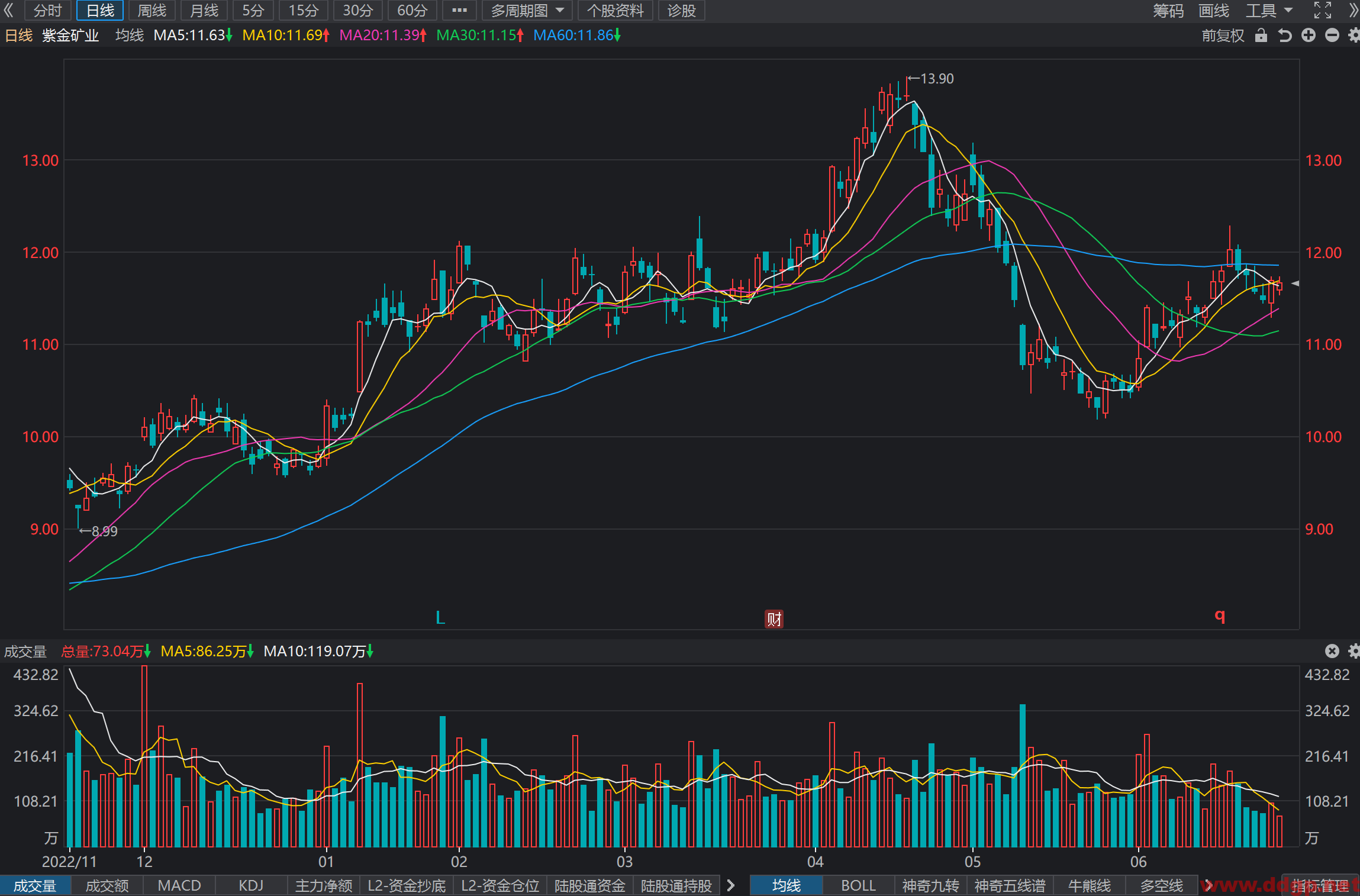Image resolution: width=1360 pixels, height=896 pixels.
Task: Switch to 15分 minute chart
Action: 304,10
